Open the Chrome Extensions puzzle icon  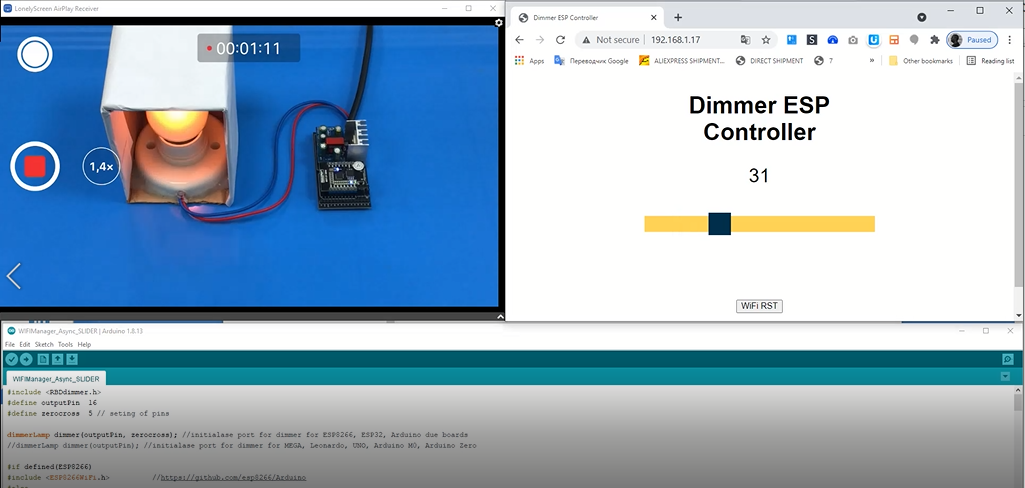(934, 40)
